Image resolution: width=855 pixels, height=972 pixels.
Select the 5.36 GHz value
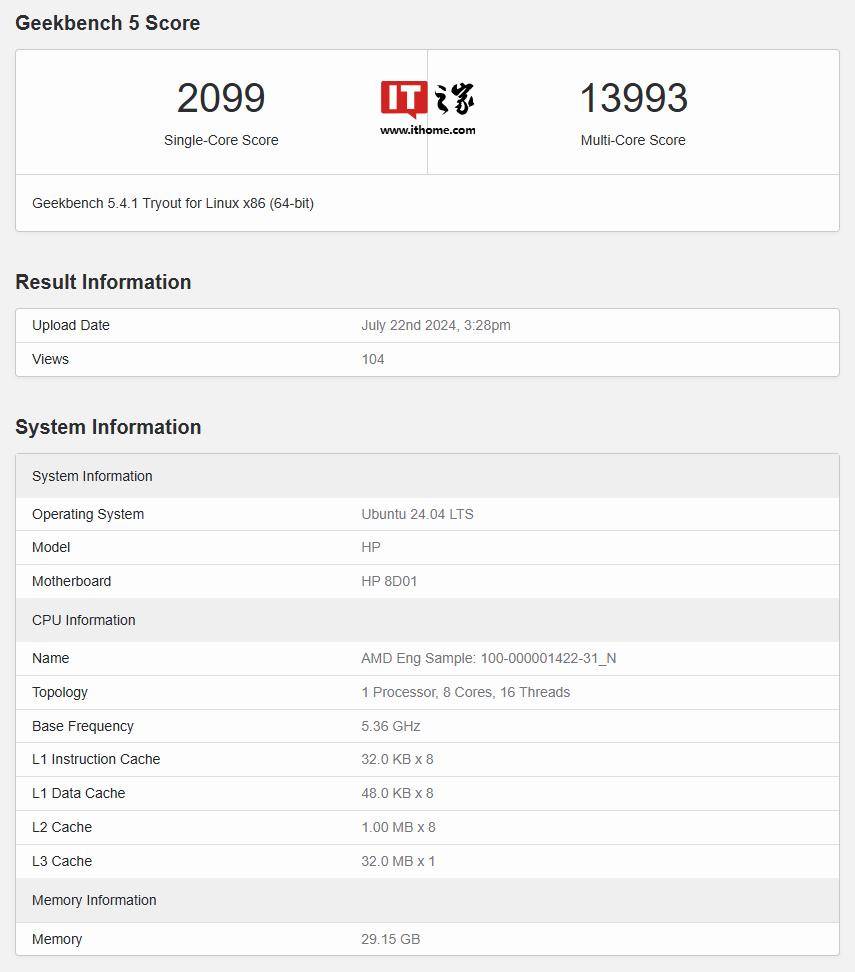[x=391, y=727]
